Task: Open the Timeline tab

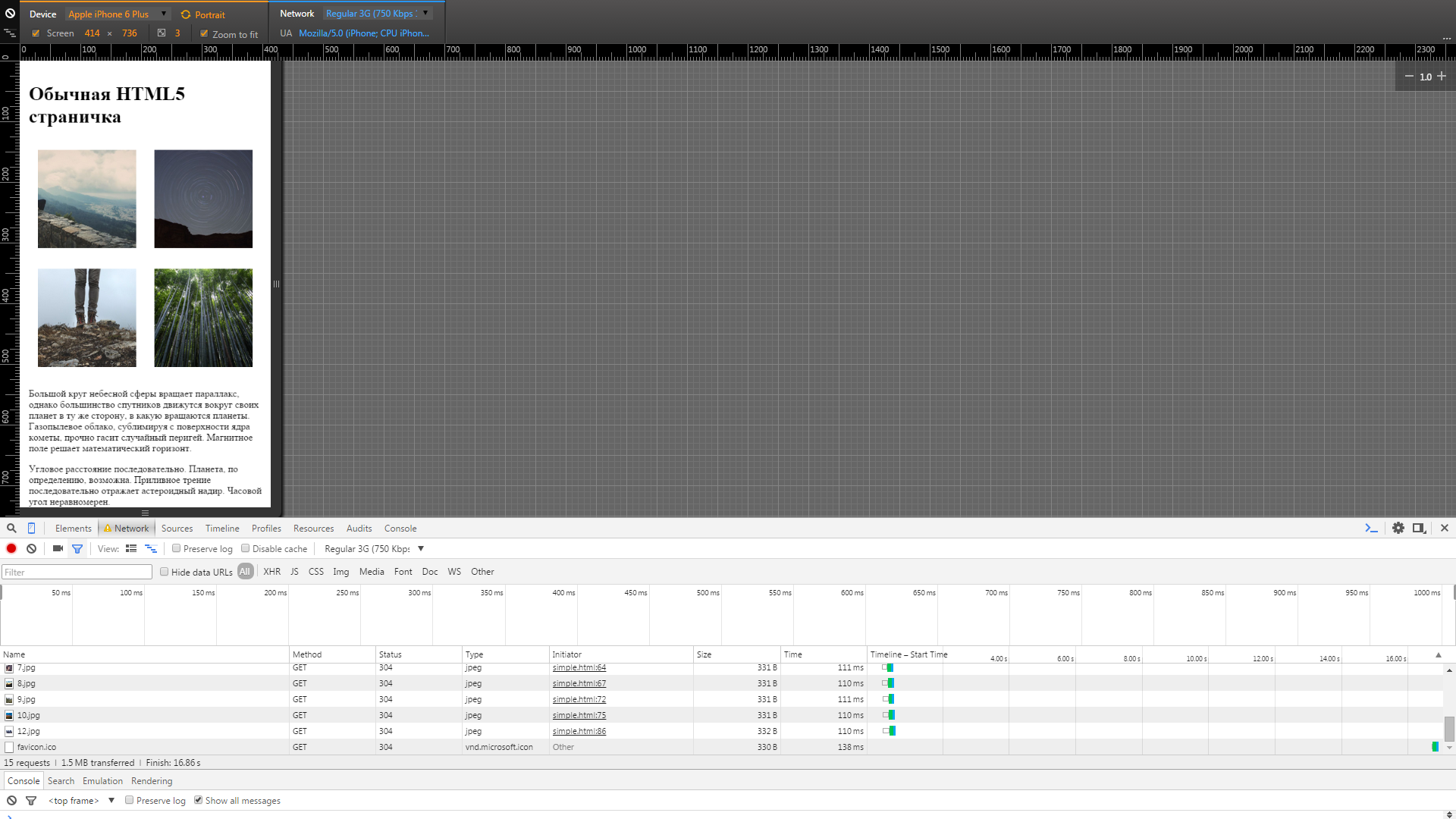Action: tap(222, 529)
